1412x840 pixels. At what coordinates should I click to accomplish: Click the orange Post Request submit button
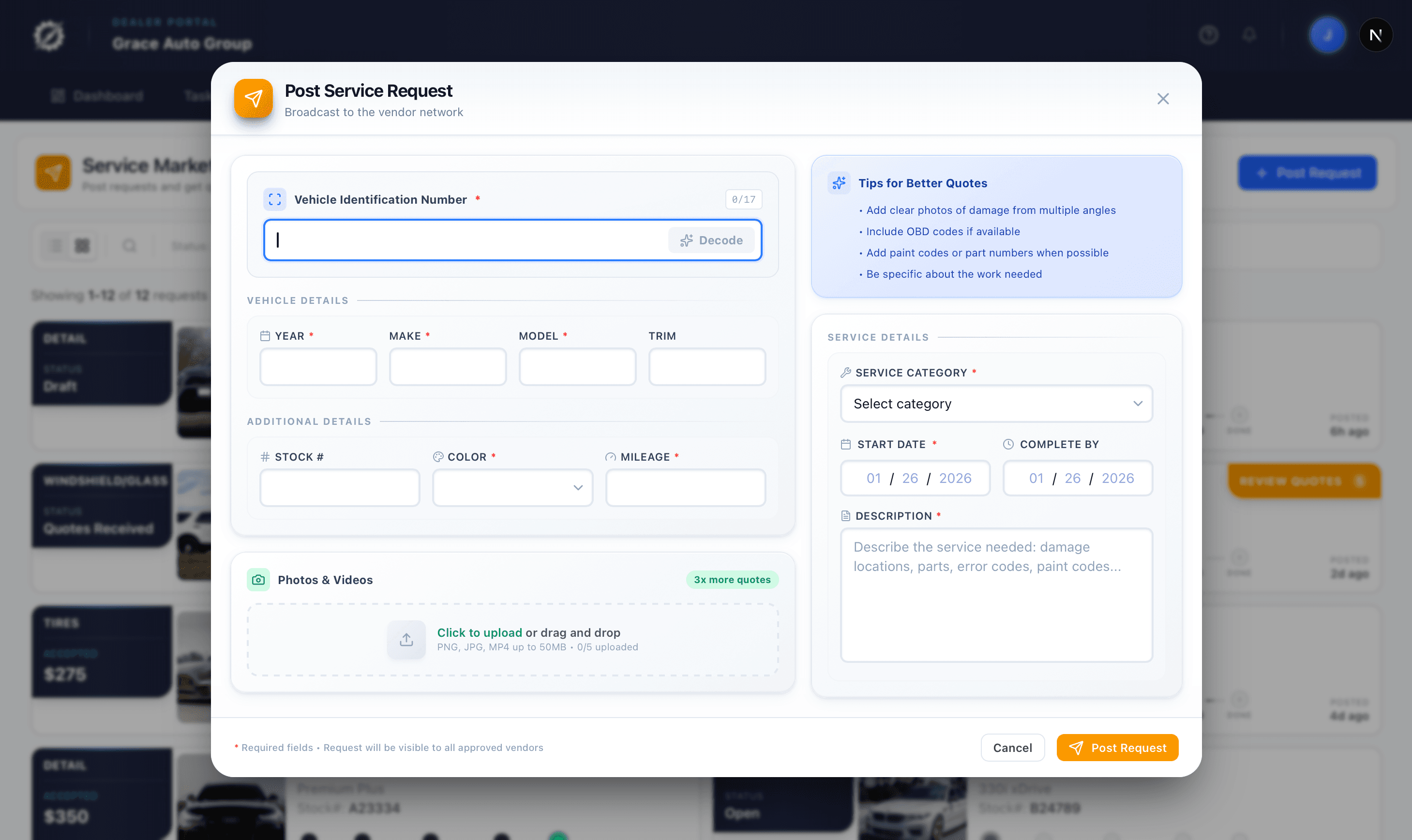(x=1117, y=748)
